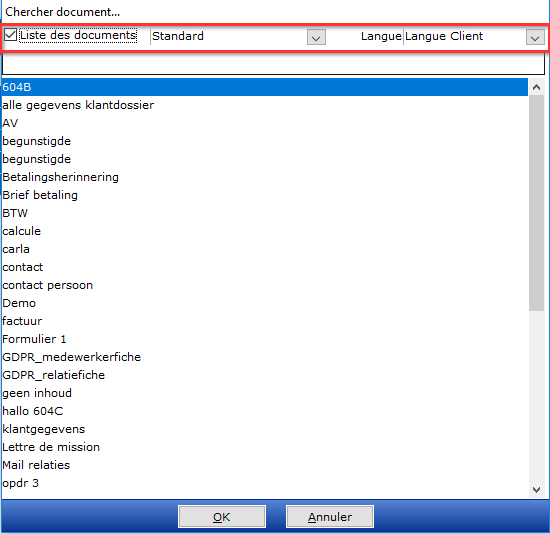The height and width of the screenshot is (534, 550).
Task: Select the Mail relaties entry
Action: tap(264, 465)
